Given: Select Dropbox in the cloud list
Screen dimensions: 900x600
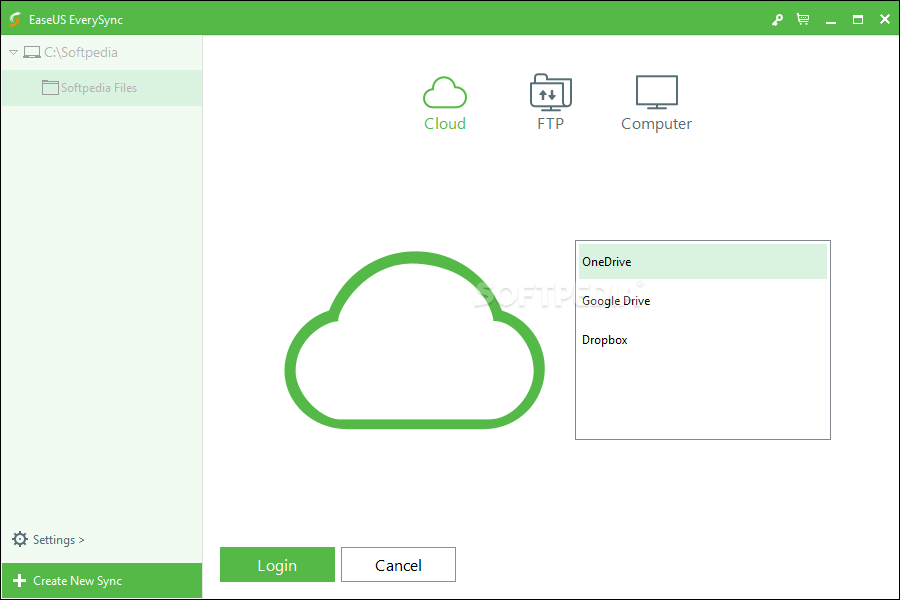Looking at the screenshot, I should tap(703, 339).
